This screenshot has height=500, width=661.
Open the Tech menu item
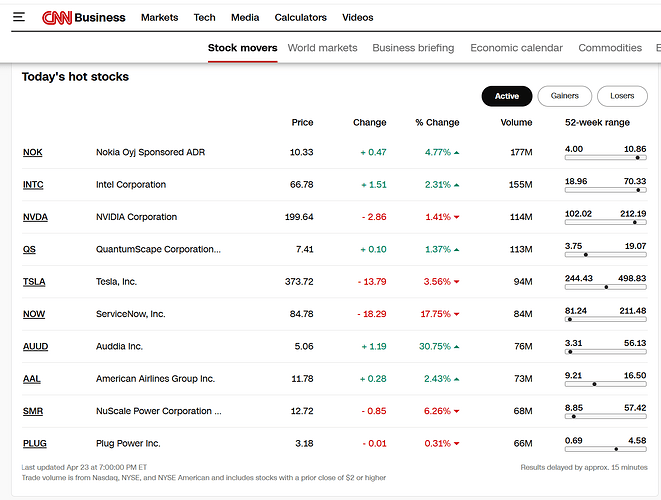204,18
